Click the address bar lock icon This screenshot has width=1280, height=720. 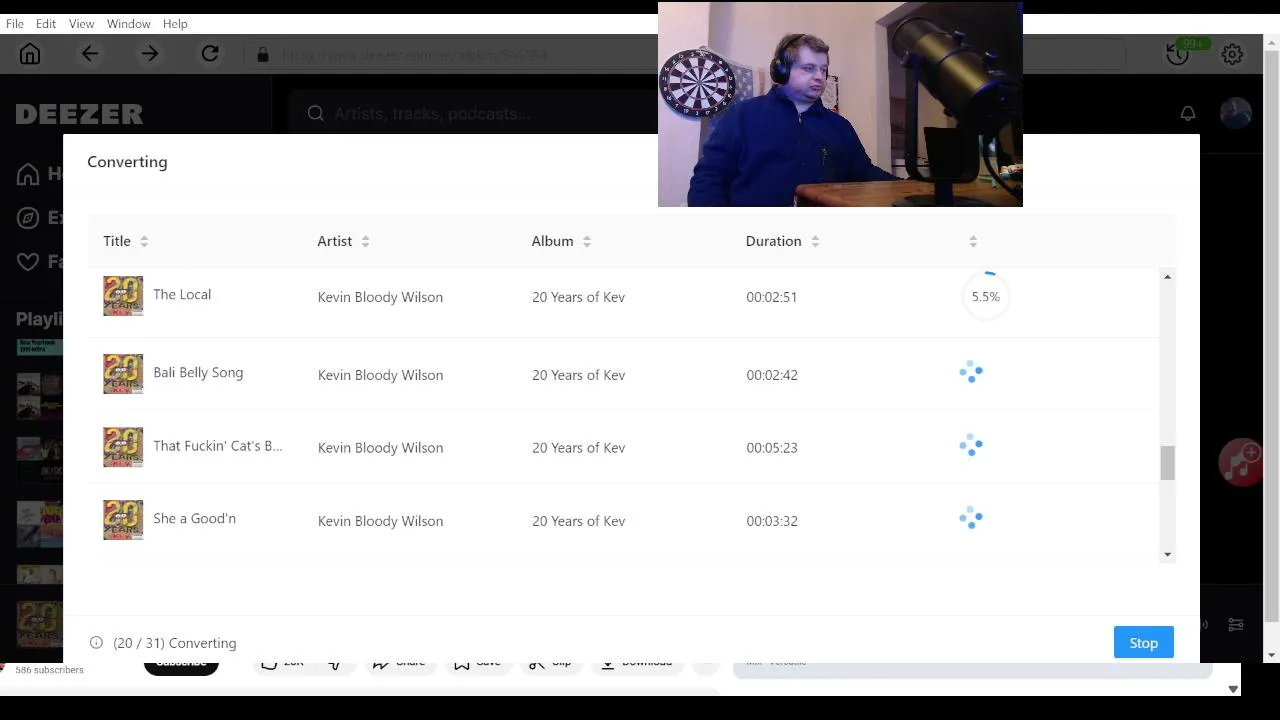point(263,55)
